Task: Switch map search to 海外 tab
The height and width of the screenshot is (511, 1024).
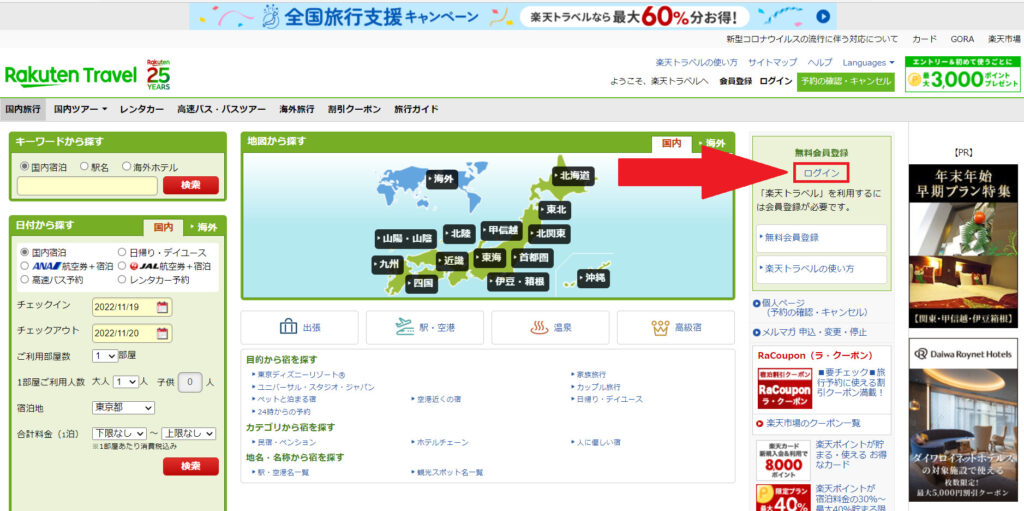Action: 712,143
